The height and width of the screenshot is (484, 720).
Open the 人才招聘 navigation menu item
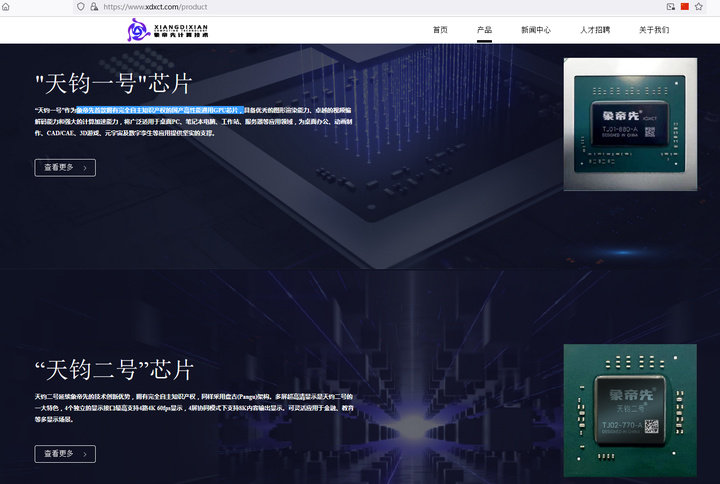point(595,30)
